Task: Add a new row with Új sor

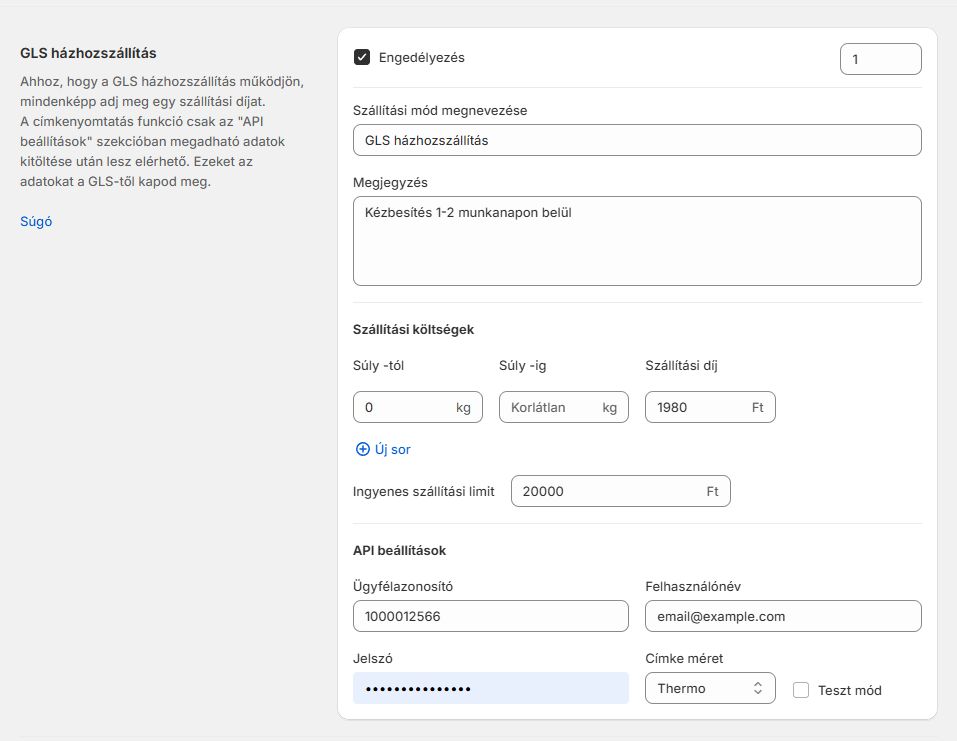Action: tap(392, 449)
